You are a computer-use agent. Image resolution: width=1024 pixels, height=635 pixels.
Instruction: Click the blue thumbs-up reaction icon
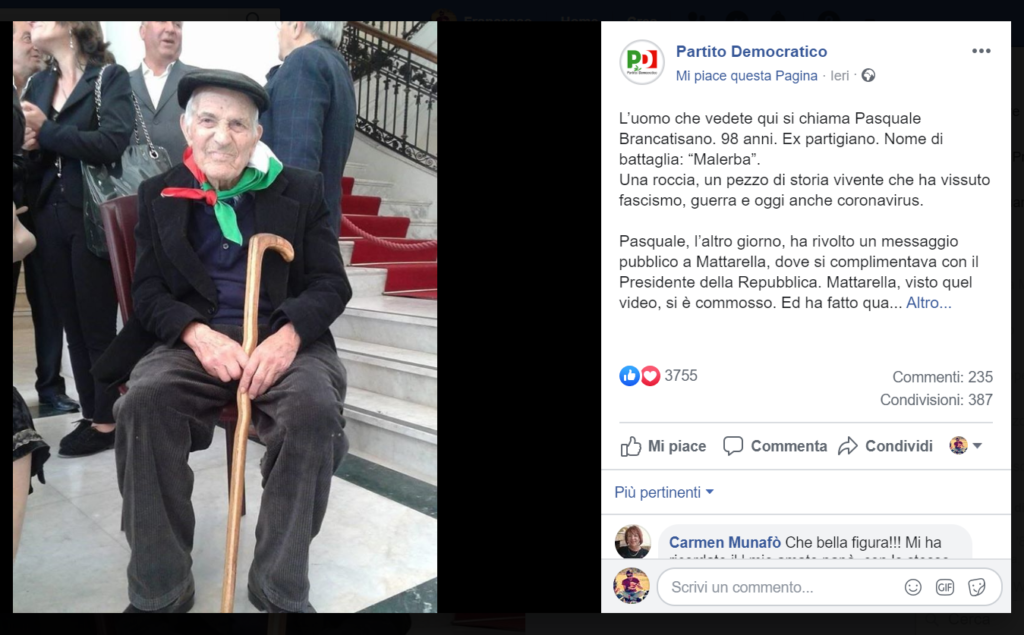[x=629, y=376]
